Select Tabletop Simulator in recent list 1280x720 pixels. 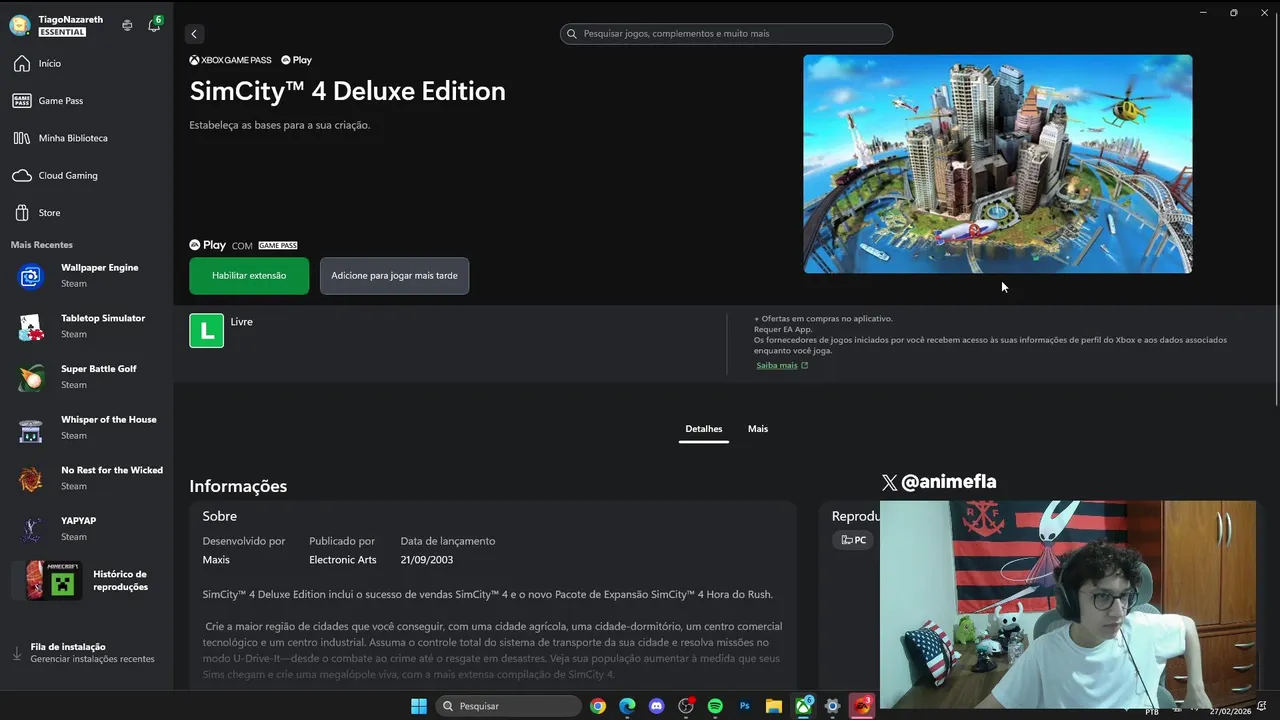tap(86, 326)
